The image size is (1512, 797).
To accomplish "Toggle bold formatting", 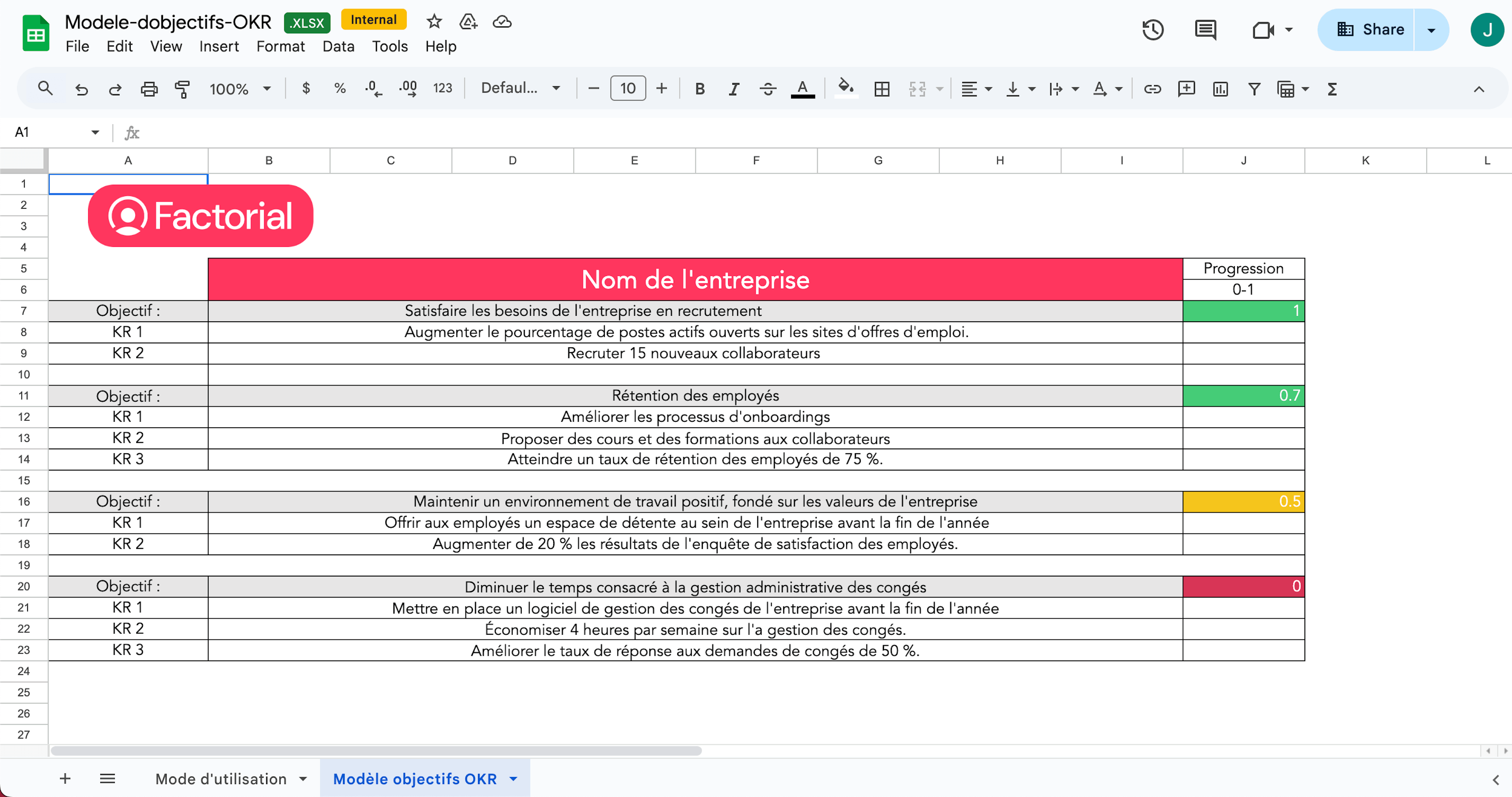I will tap(700, 89).
